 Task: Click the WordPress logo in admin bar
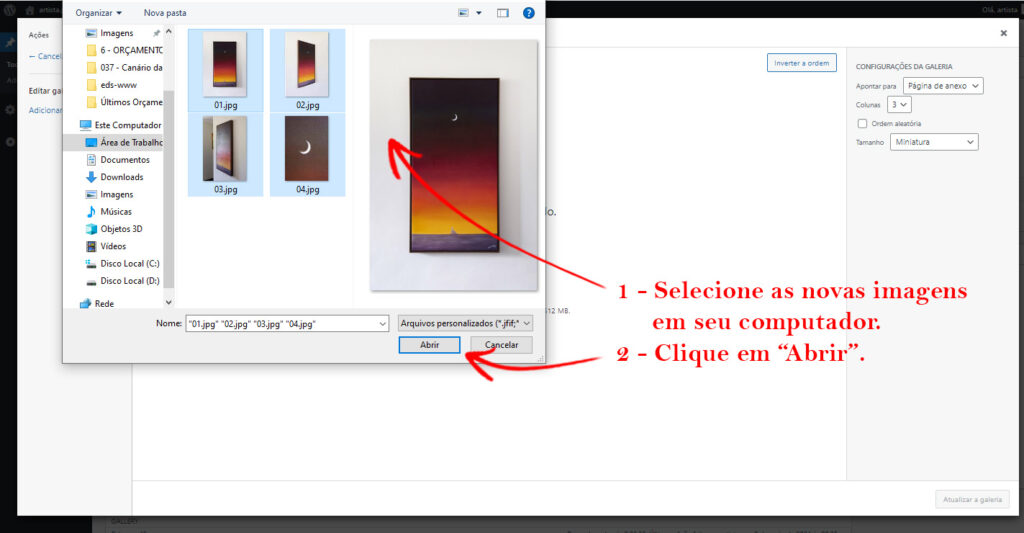[x=10, y=10]
